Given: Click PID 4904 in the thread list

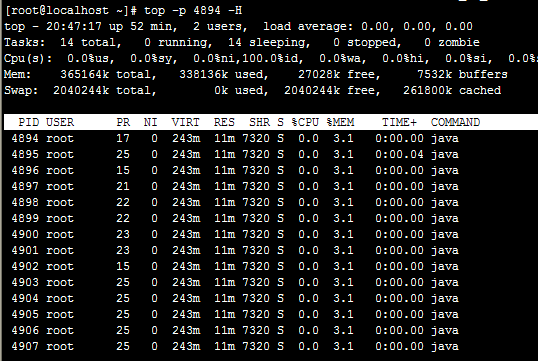Looking at the screenshot, I should pyautogui.click(x=25, y=299).
